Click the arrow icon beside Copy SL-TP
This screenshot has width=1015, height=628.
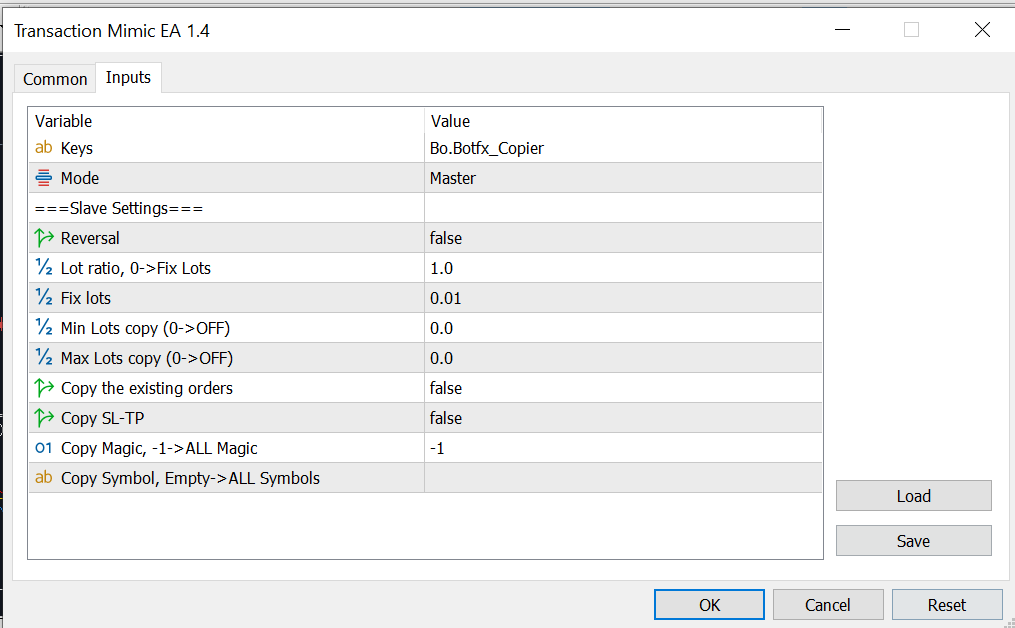coord(44,418)
